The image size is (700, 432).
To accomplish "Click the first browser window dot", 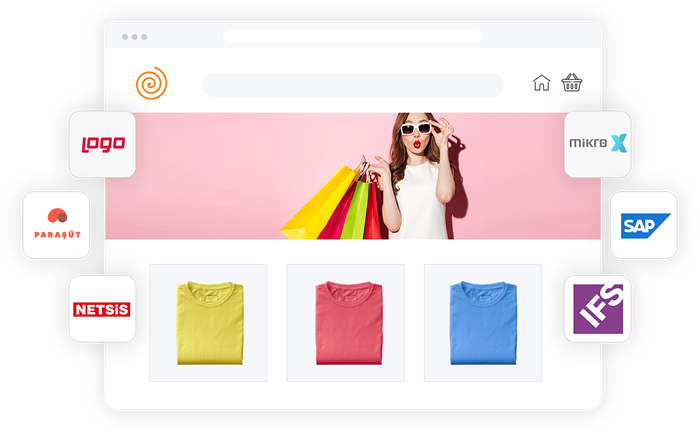I will pyautogui.click(x=125, y=37).
